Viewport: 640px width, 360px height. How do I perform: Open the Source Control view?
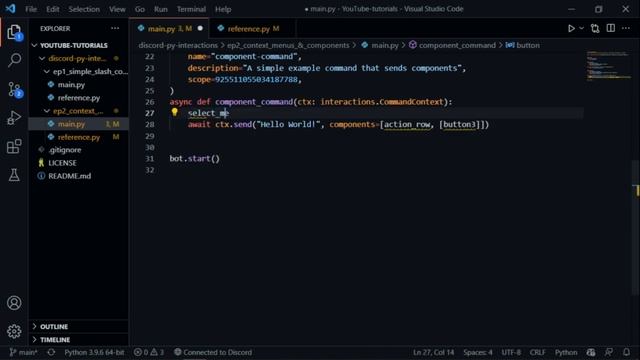point(15,89)
